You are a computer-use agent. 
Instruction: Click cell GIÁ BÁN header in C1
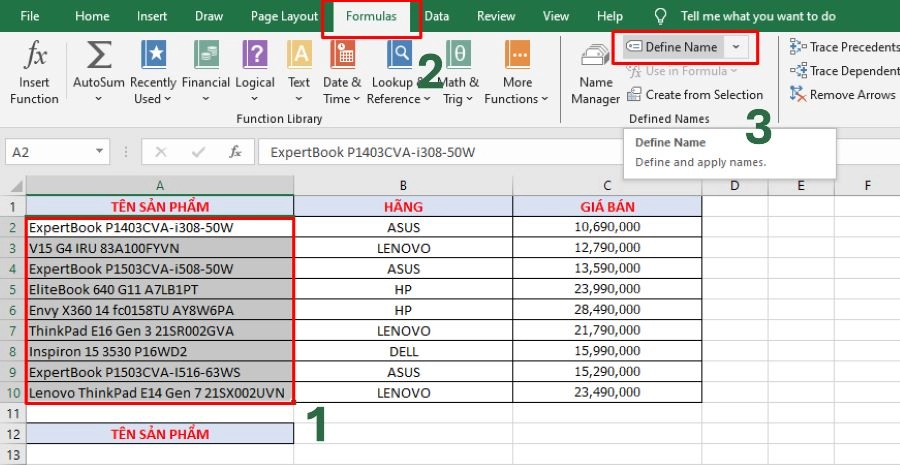(607, 207)
